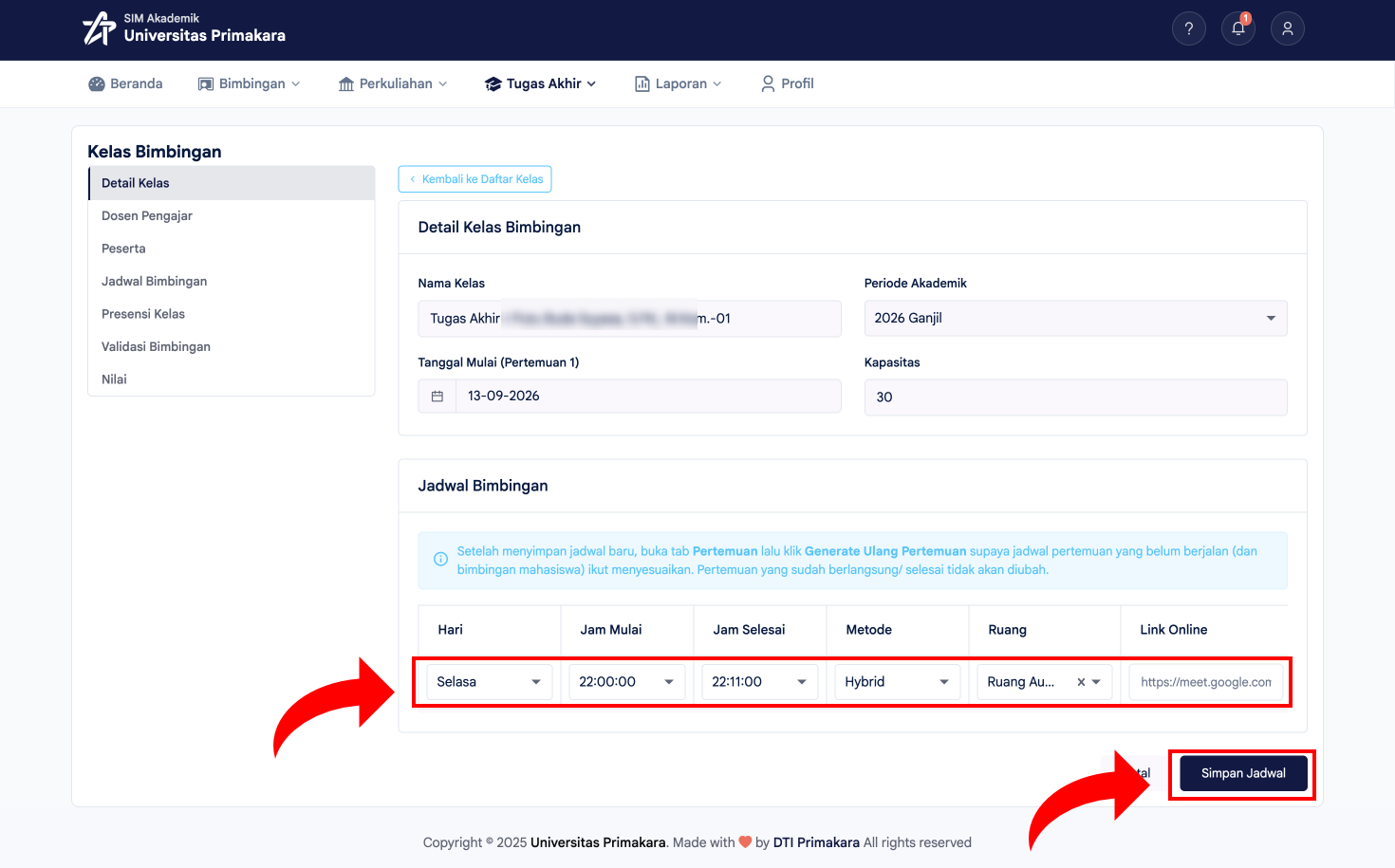Switch to the Dosen Pengajar section
The width and height of the screenshot is (1395, 868).
point(232,216)
